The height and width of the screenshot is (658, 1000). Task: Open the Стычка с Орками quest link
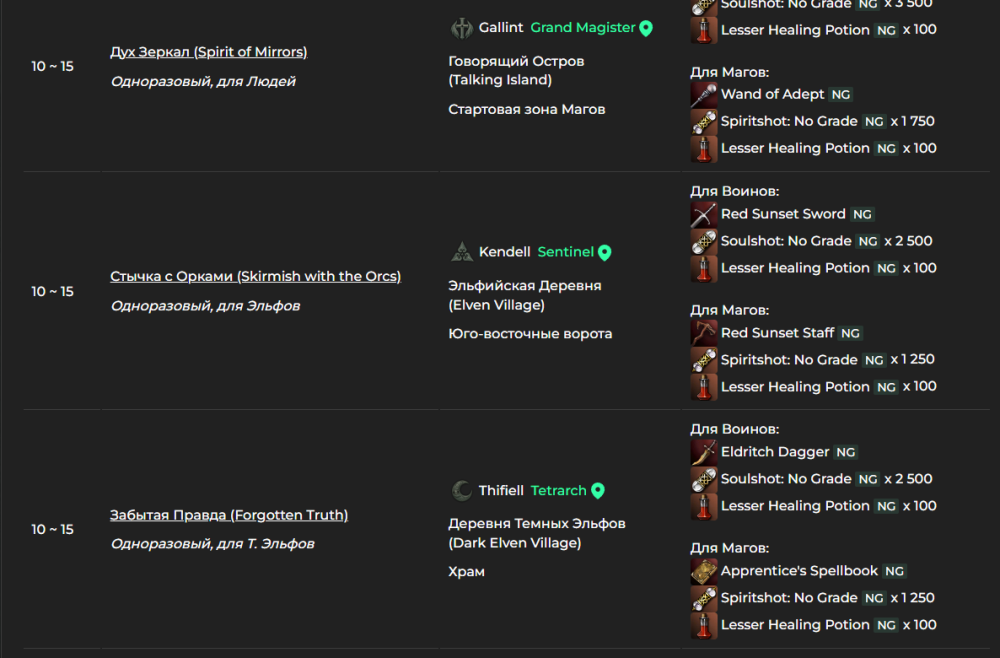point(255,276)
